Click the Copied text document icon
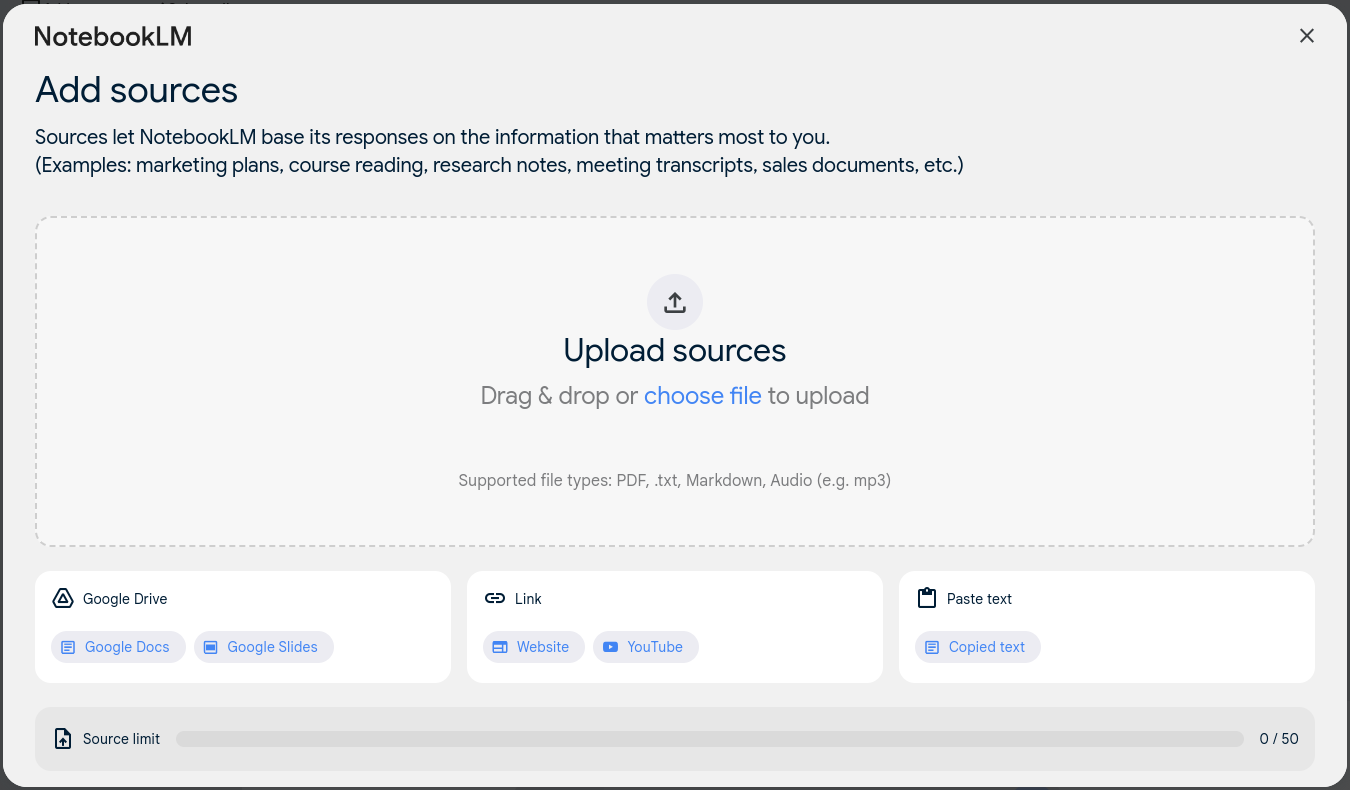The image size is (1350, 790). (932, 647)
